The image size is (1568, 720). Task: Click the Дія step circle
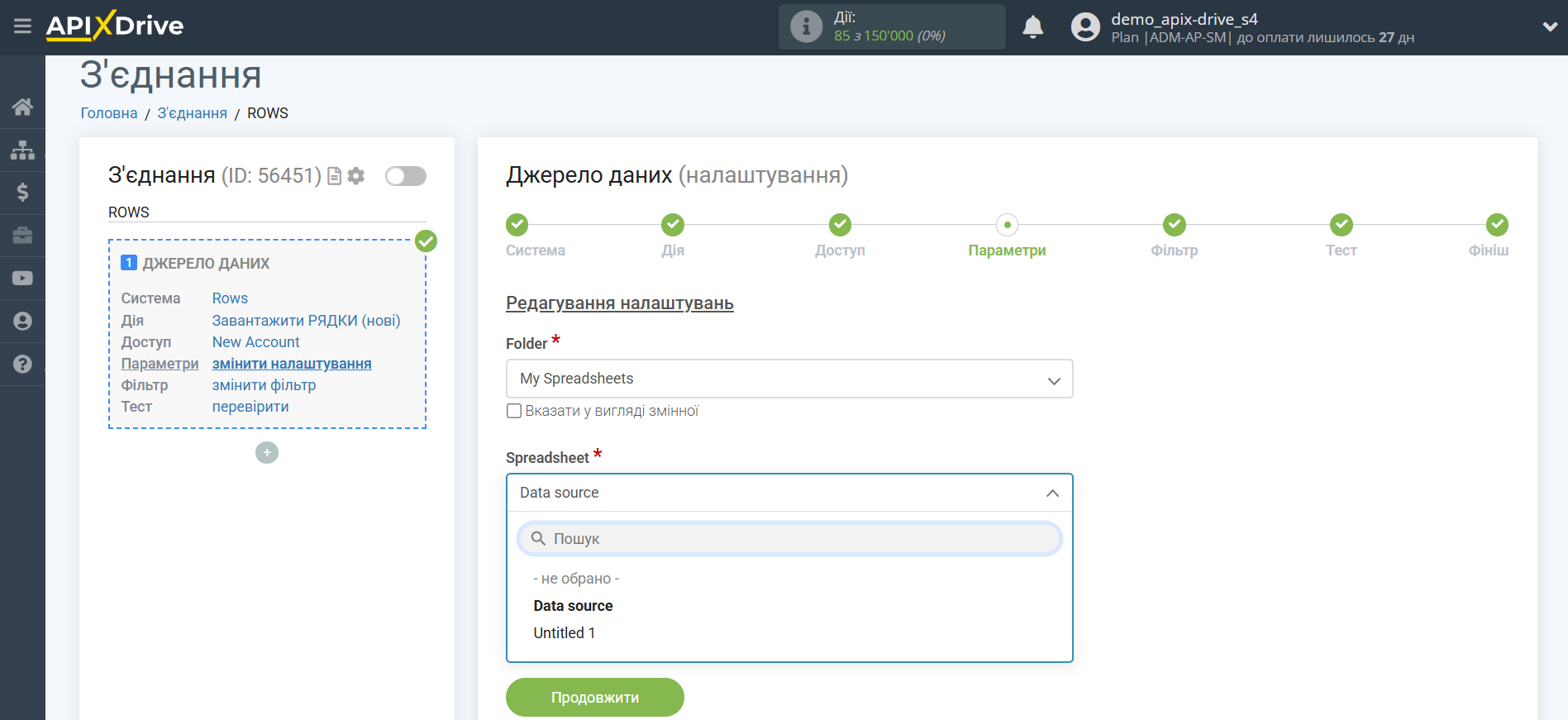tap(673, 224)
